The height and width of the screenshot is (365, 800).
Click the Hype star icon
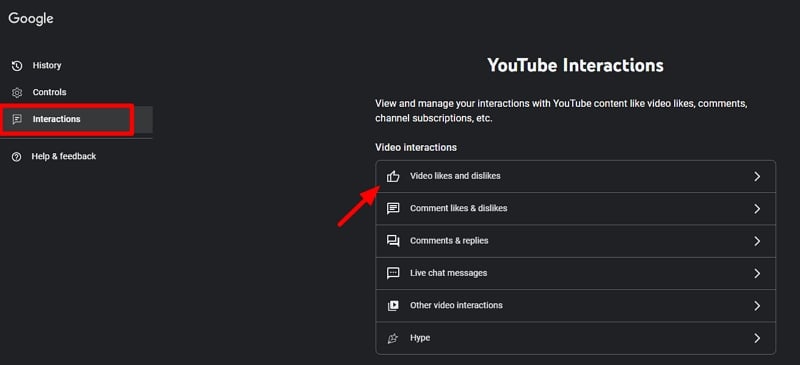click(x=393, y=338)
